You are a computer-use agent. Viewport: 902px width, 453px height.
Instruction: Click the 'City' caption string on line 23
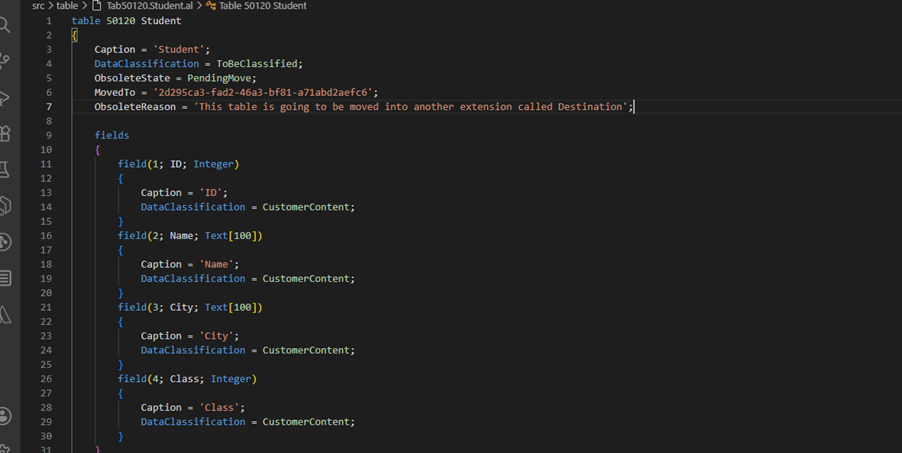coord(216,336)
